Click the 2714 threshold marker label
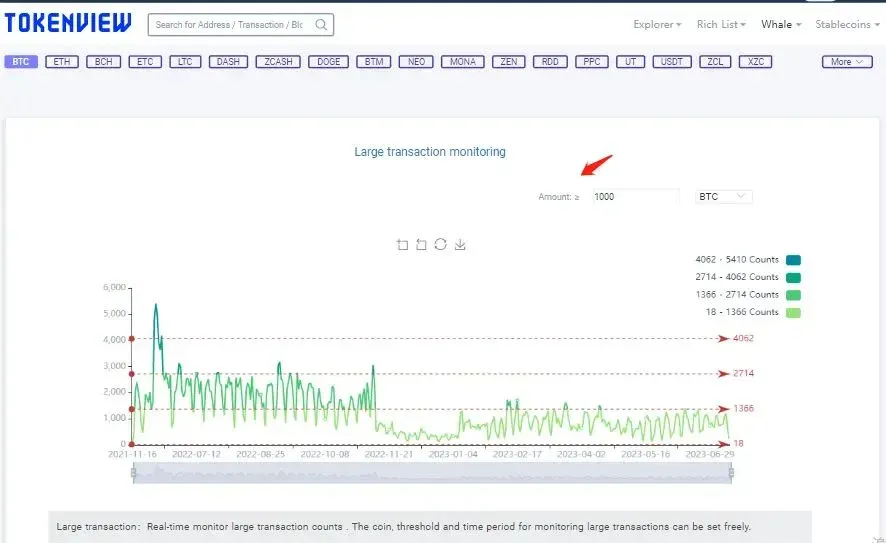Image resolution: width=886 pixels, height=543 pixels. pos(743,373)
